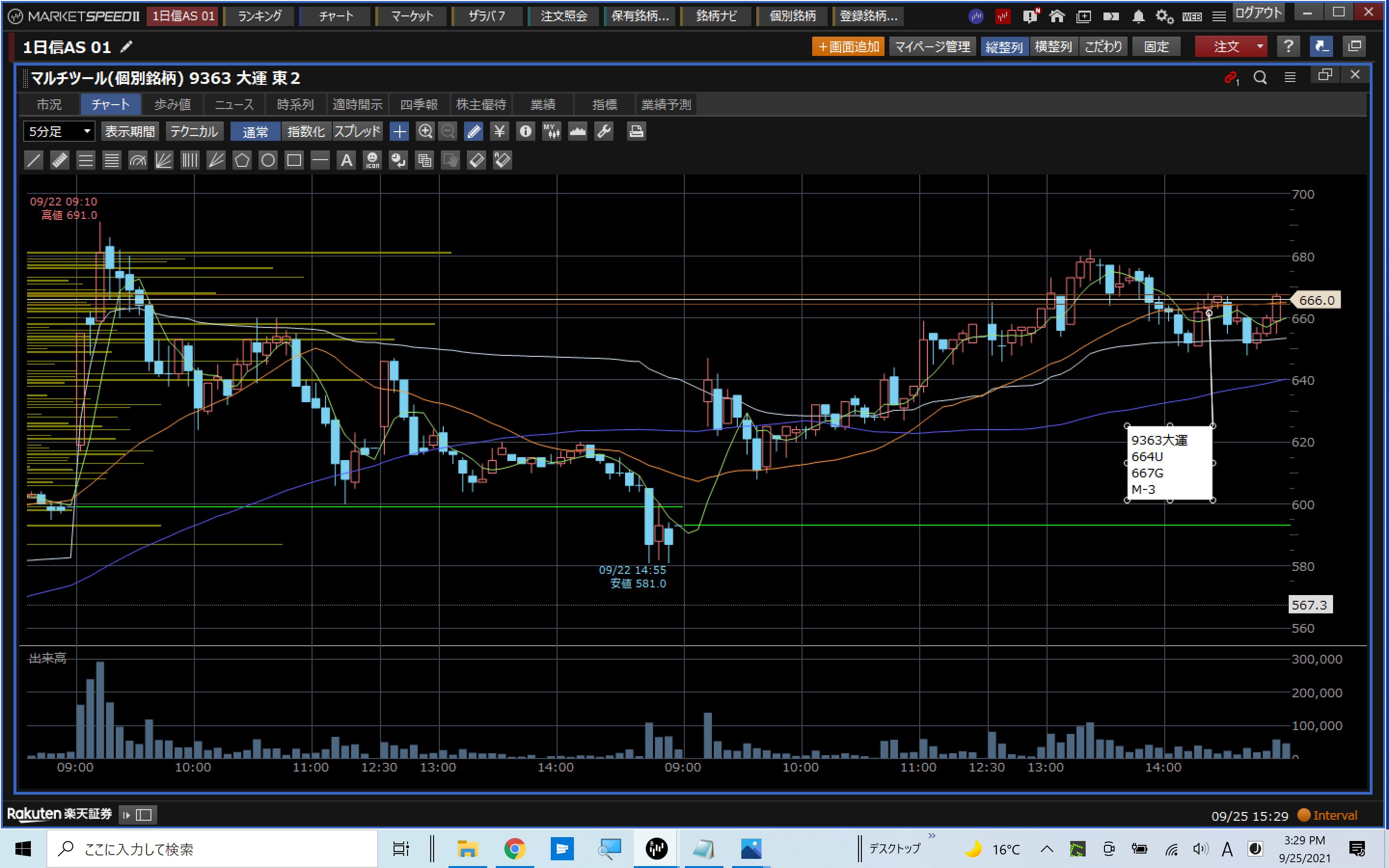1389x868 pixels.
Task: Switch chart mode to 指数化
Action: click(x=306, y=132)
